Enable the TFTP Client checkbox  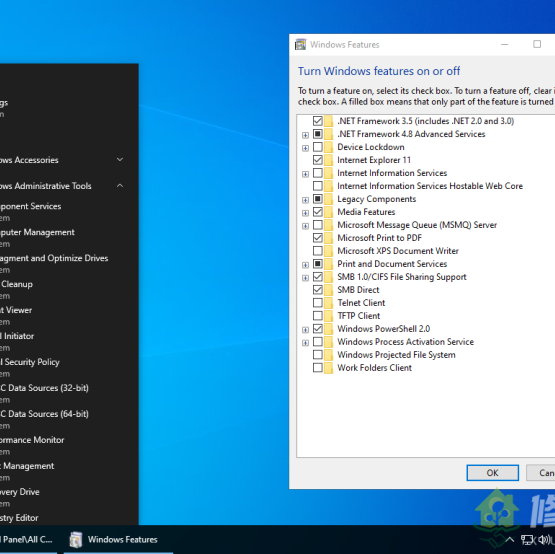tap(317, 316)
